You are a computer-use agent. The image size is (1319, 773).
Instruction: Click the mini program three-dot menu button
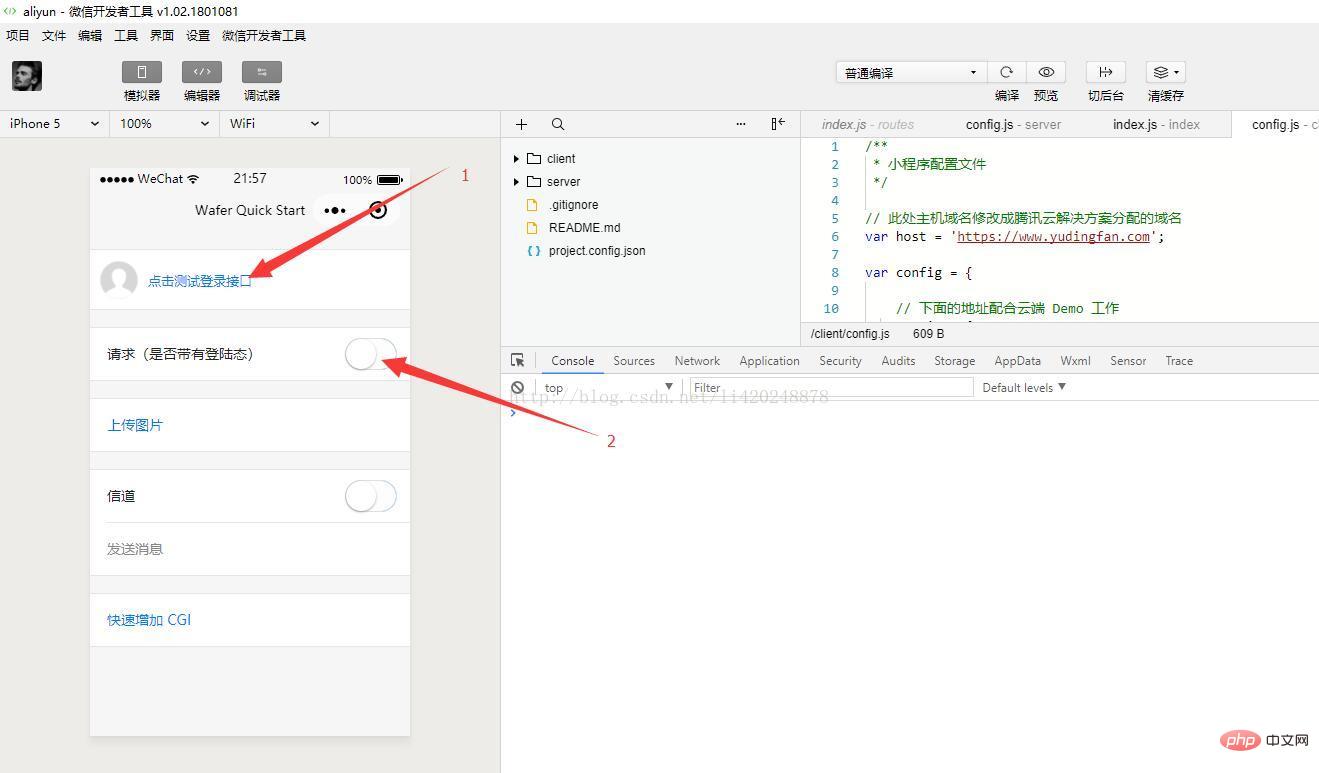(335, 211)
